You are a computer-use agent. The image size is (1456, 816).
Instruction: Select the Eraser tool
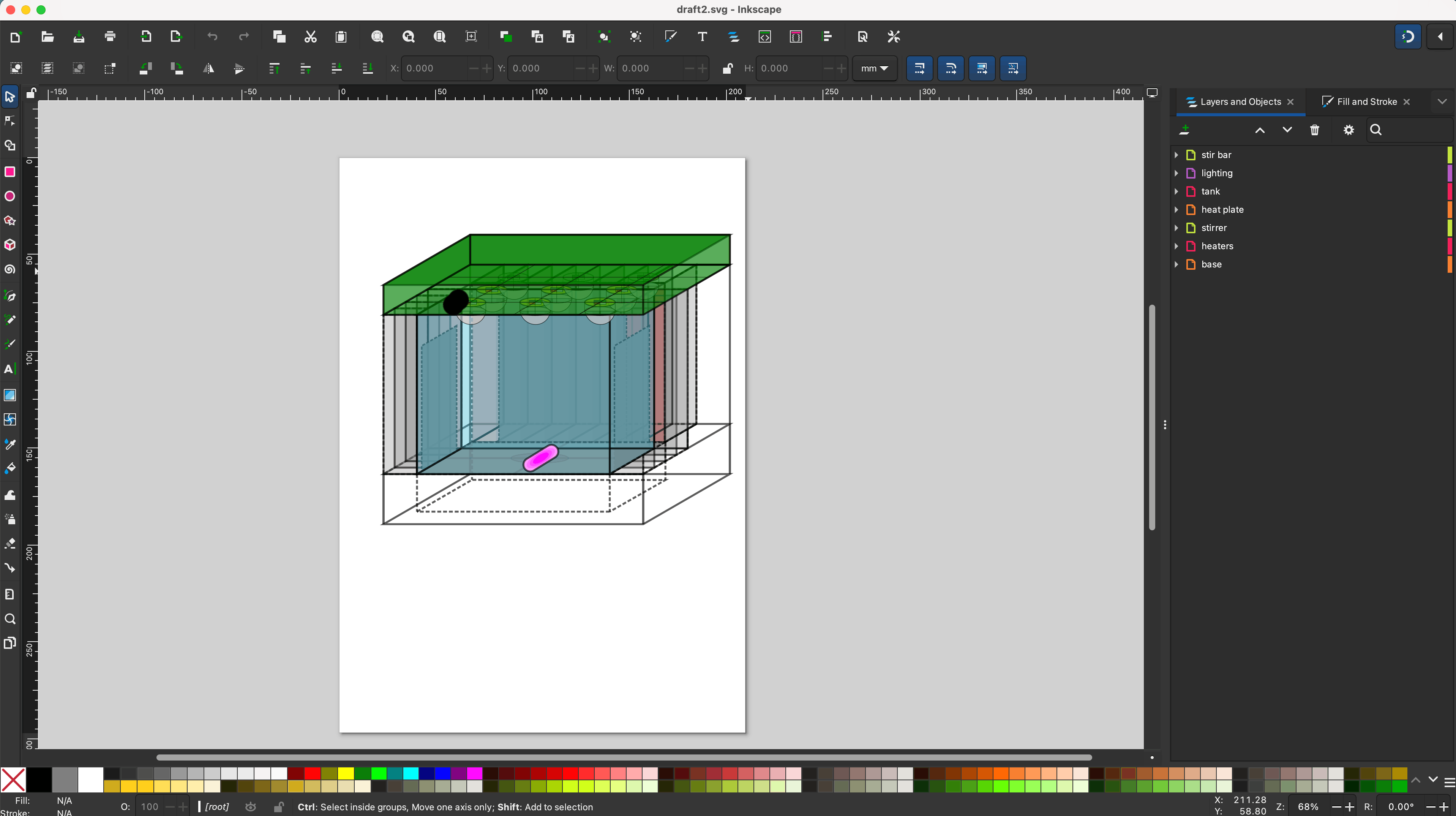coord(9,544)
